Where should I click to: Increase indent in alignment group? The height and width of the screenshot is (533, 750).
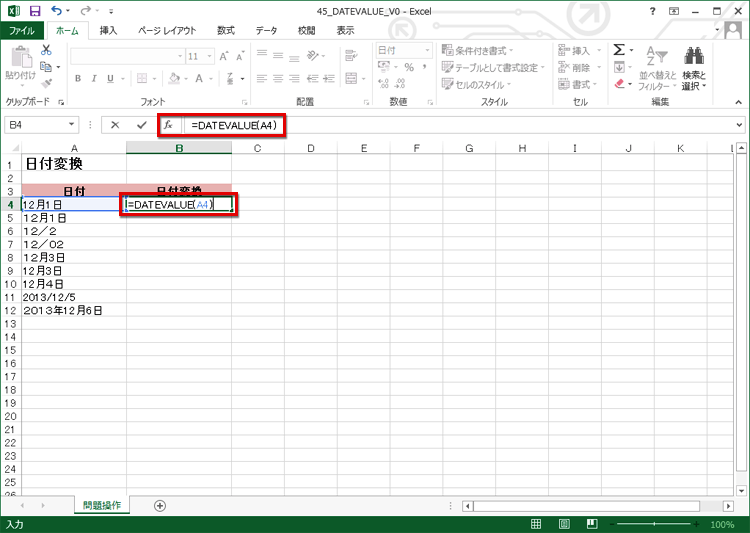click(329, 78)
